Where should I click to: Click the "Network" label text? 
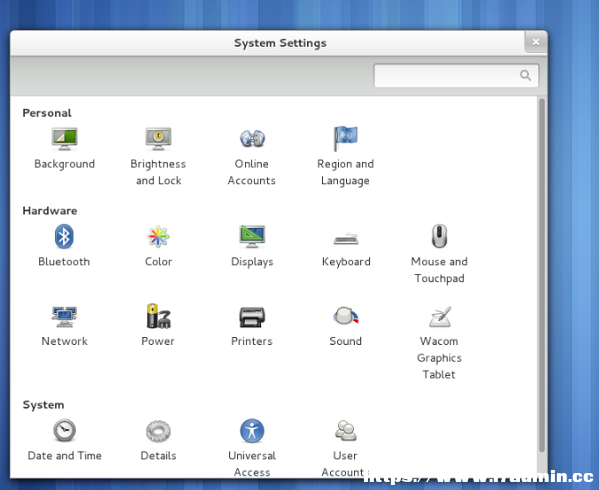pos(65,341)
